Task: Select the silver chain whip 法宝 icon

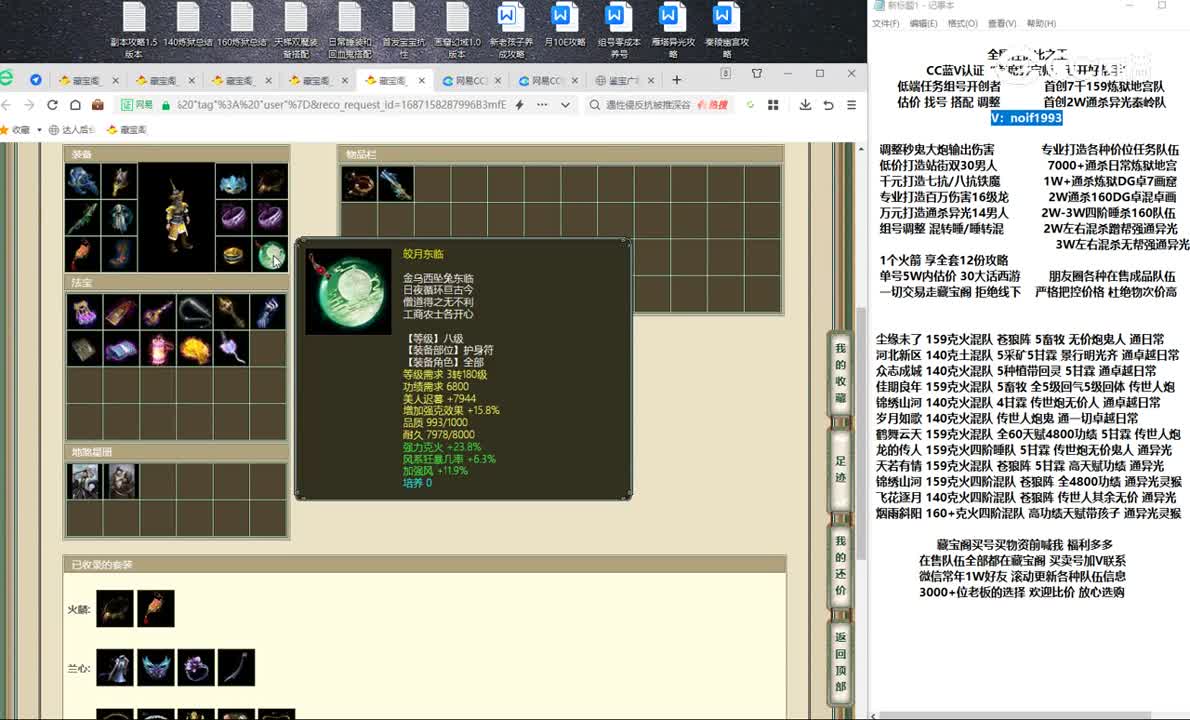Action: coord(195,312)
